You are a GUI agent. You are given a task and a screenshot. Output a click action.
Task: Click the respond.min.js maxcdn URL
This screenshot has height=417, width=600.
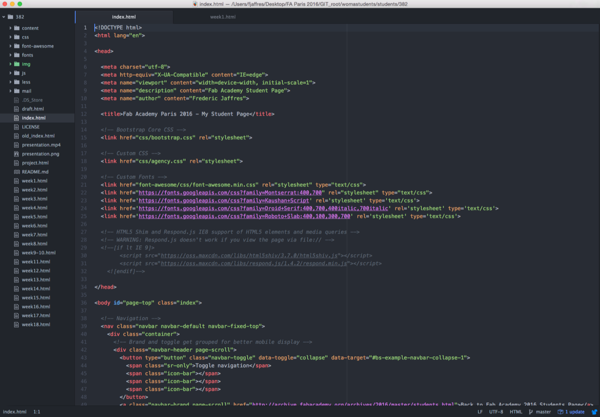point(254,264)
